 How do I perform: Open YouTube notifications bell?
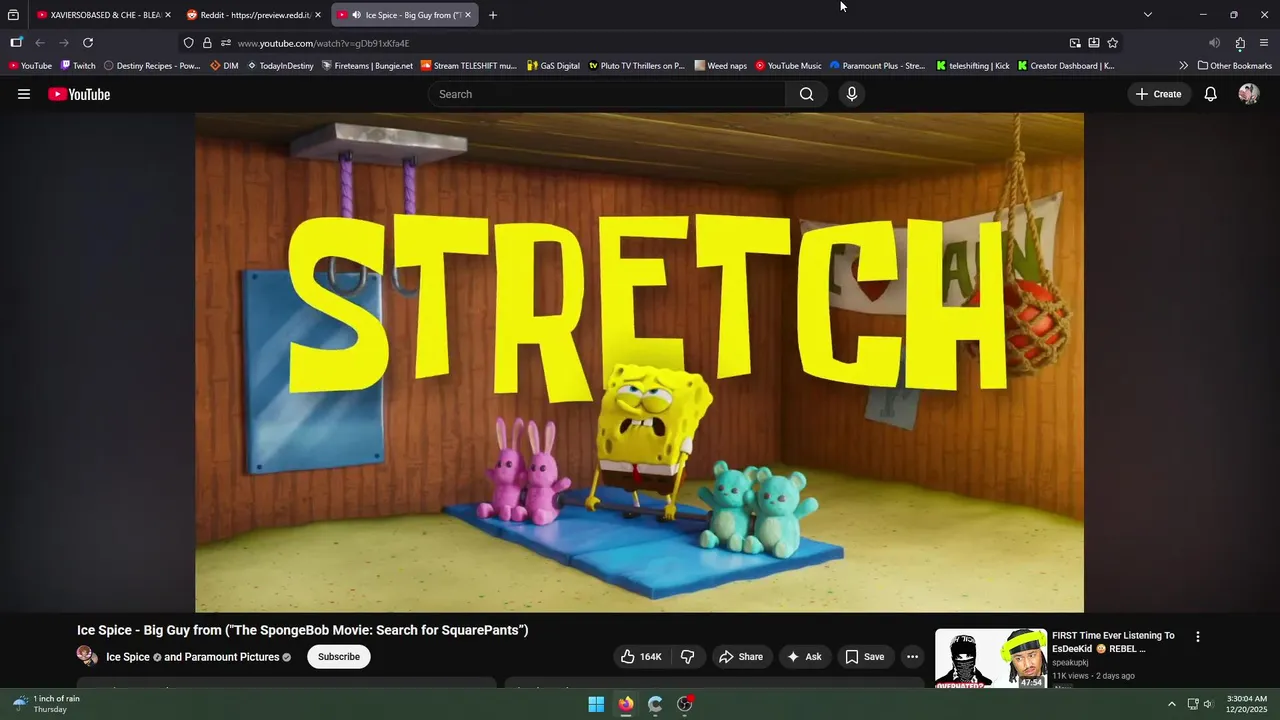[1210, 94]
